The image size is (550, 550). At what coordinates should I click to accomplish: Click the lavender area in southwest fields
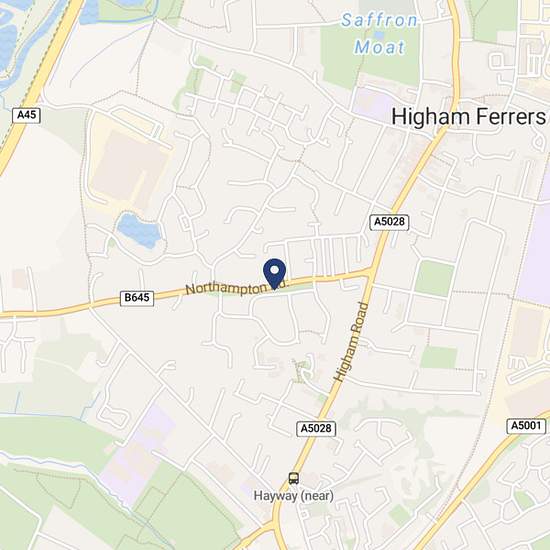tap(135, 456)
